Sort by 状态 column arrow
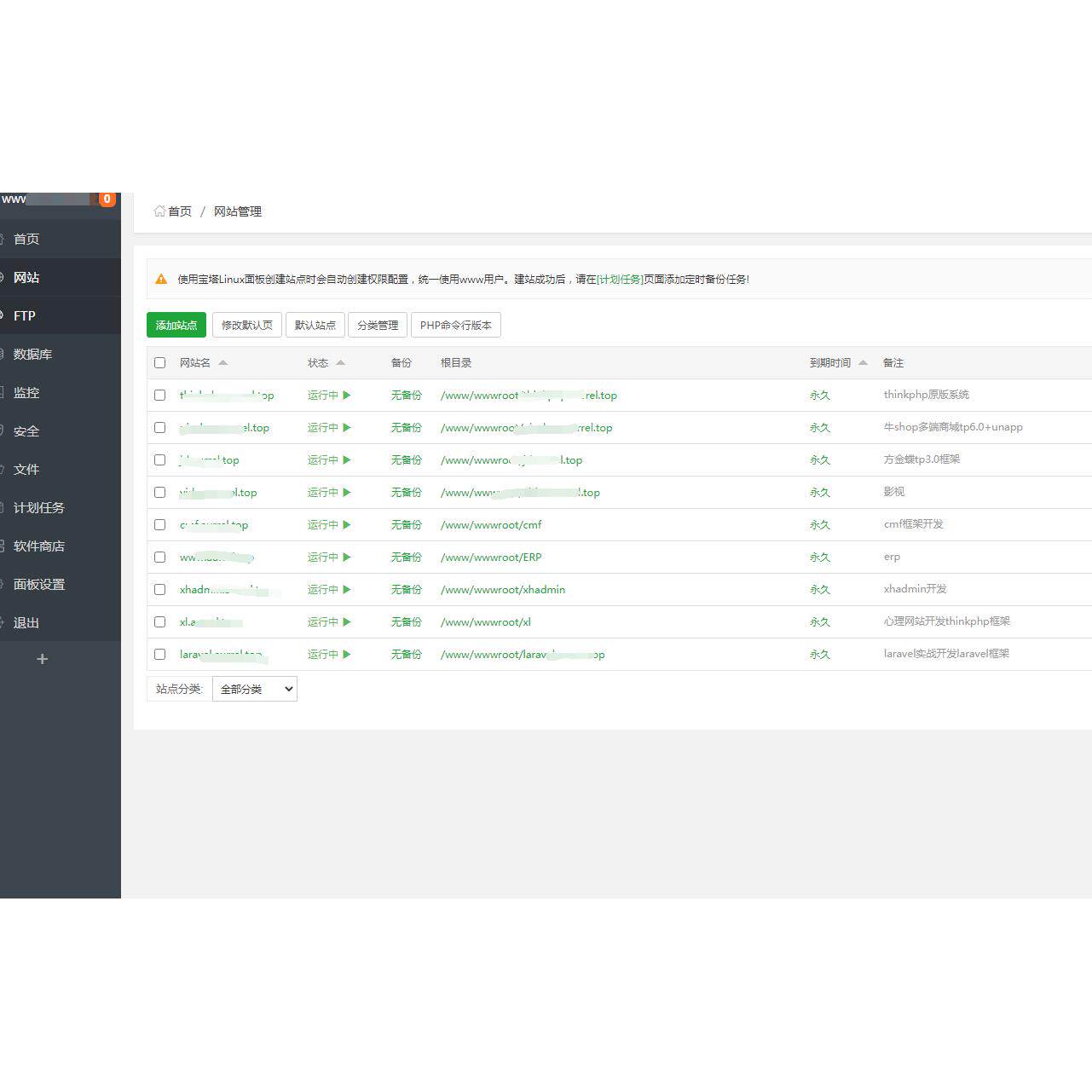The height and width of the screenshot is (1092, 1092). point(340,363)
